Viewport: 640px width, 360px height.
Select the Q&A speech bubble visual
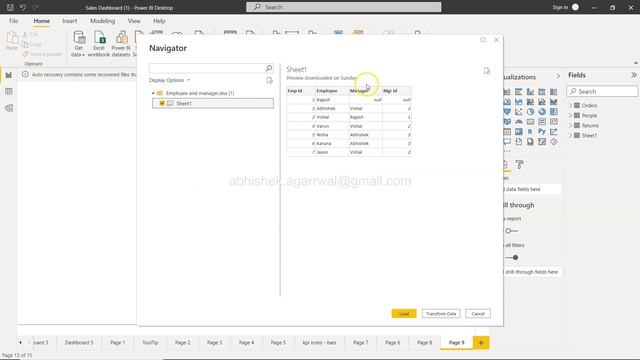(x=507, y=142)
